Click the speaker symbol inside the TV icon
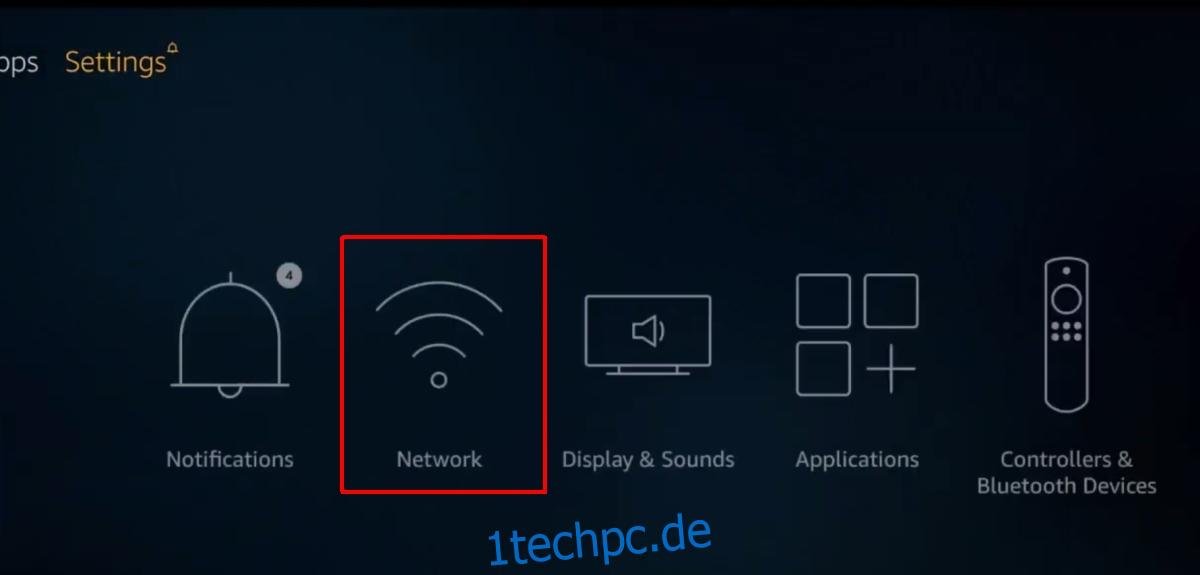Viewport: 1200px width, 575px height. (648, 330)
